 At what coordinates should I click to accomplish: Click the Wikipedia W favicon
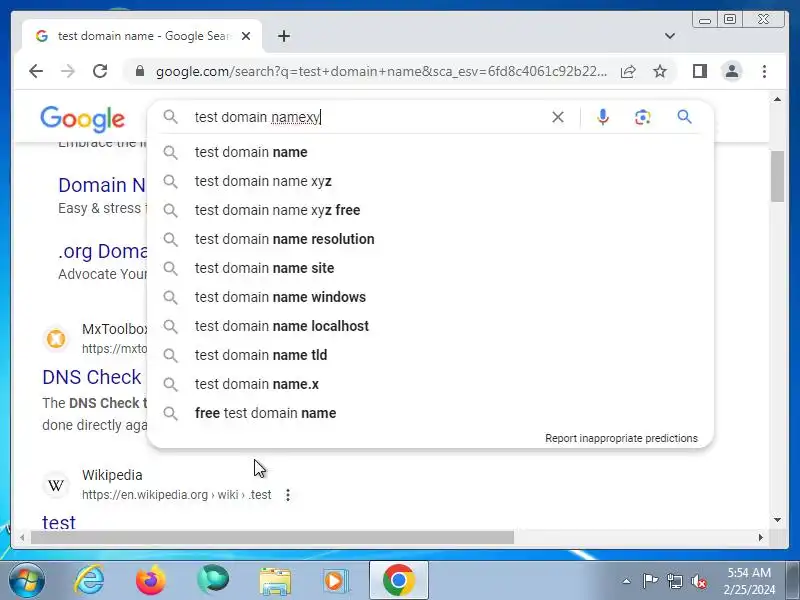tap(56, 485)
